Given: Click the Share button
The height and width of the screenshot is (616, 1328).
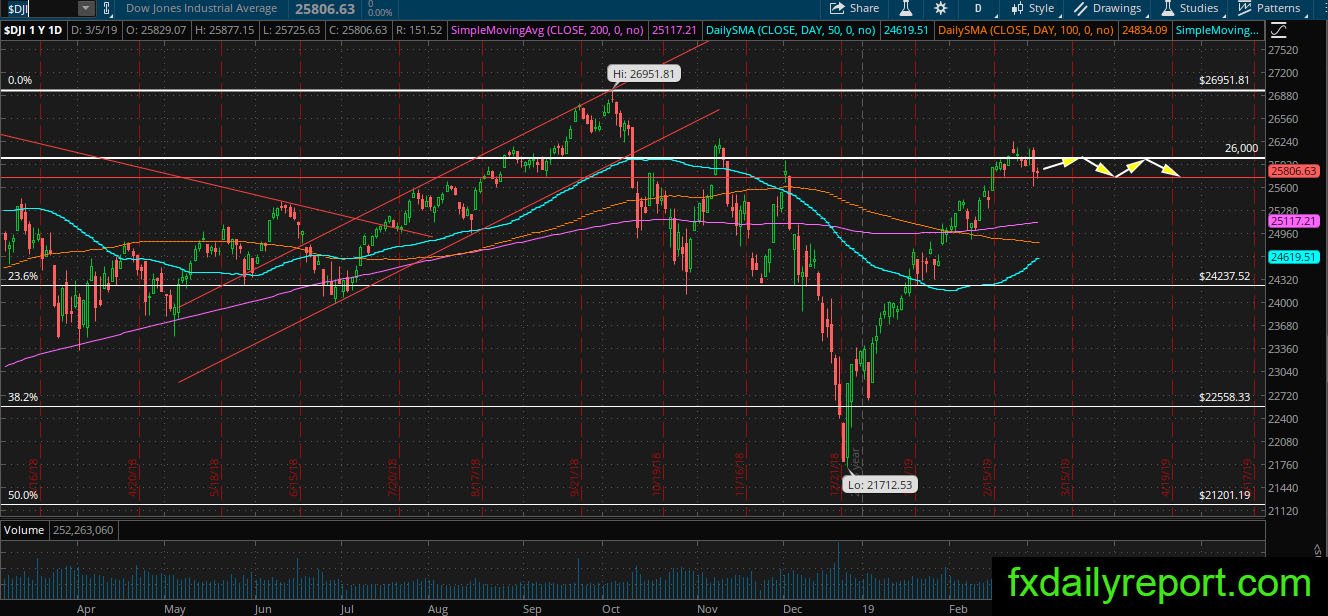Looking at the screenshot, I should pyautogui.click(x=856, y=8).
